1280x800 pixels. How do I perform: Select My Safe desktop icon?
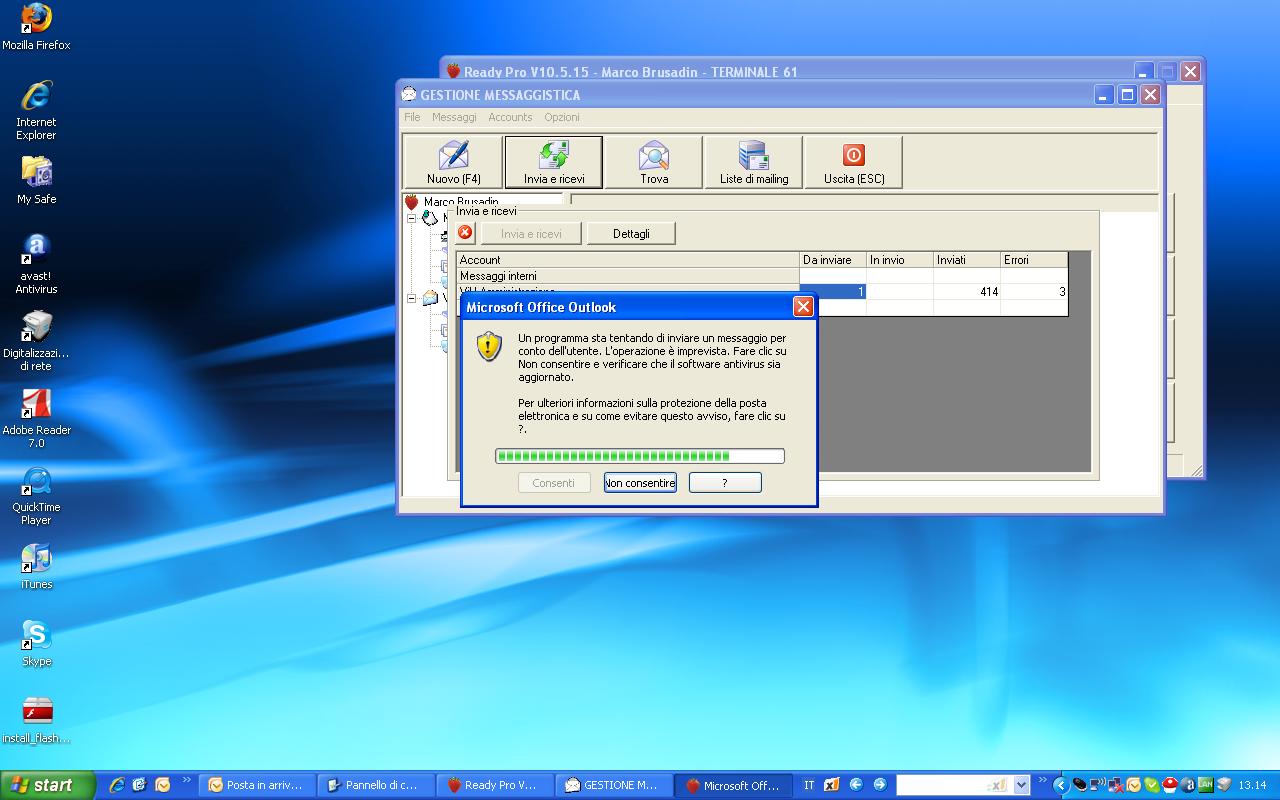tap(36, 180)
